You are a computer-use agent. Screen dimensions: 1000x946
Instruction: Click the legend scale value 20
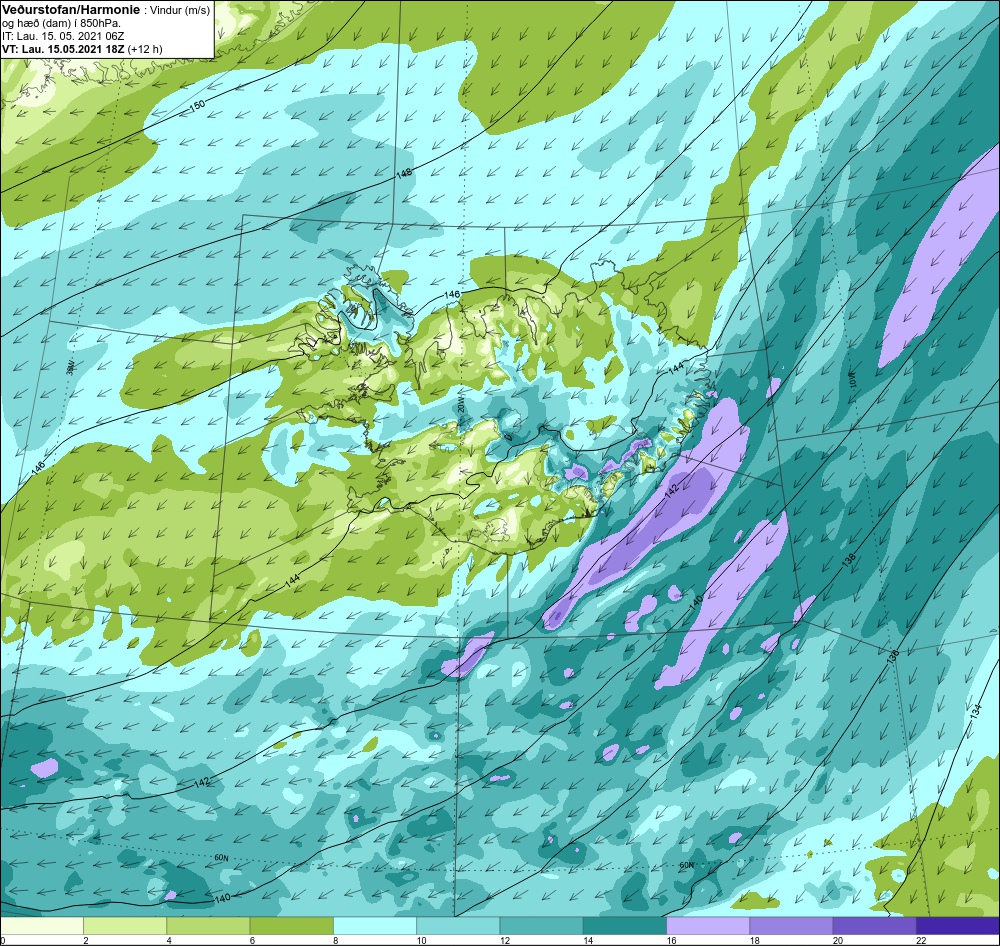pyautogui.click(x=837, y=940)
